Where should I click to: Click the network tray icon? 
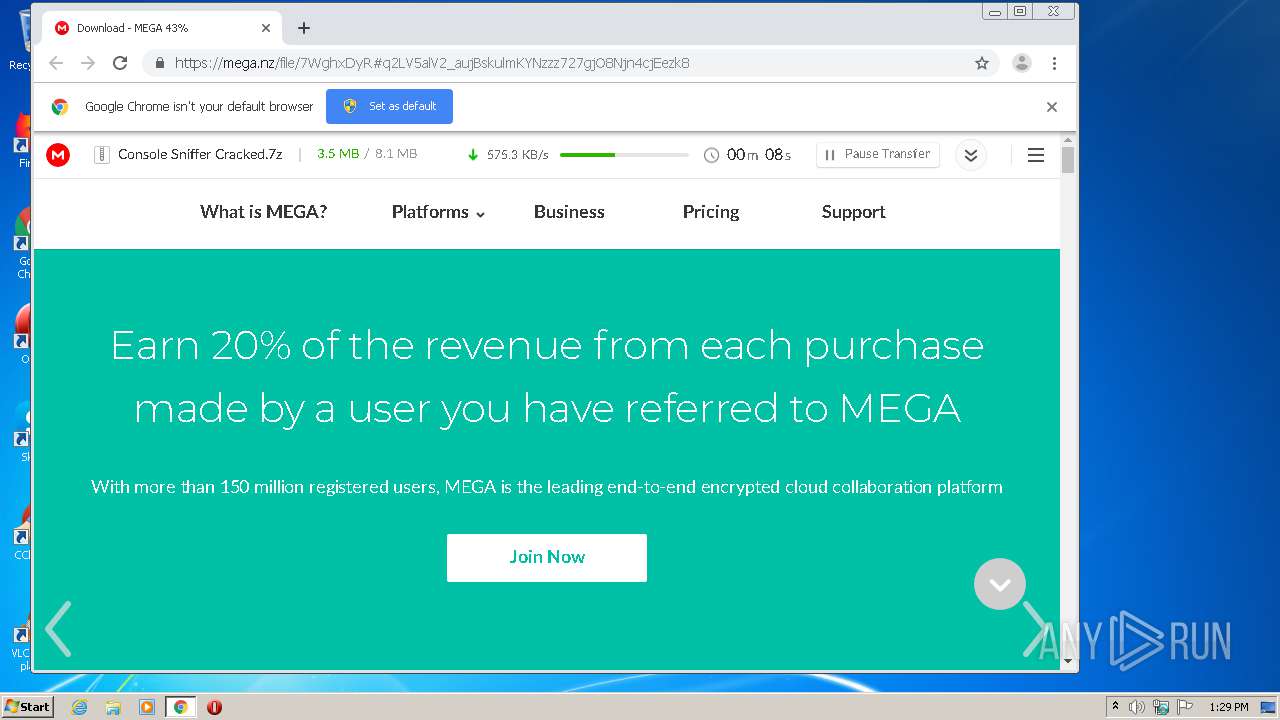coord(1161,707)
